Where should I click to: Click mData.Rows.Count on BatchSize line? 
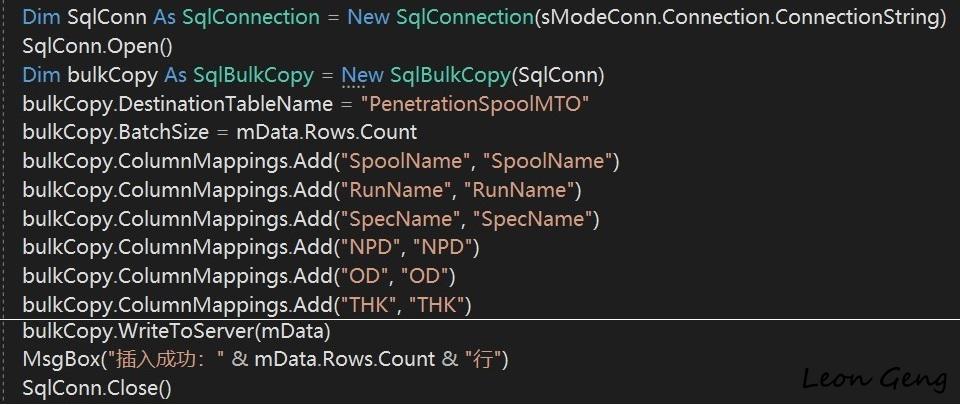[x=326, y=132]
